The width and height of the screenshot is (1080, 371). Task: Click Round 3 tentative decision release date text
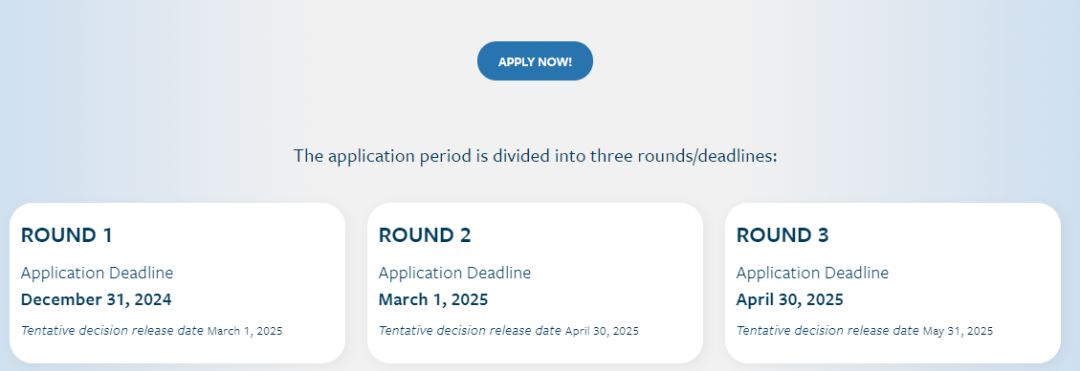(828, 330)
